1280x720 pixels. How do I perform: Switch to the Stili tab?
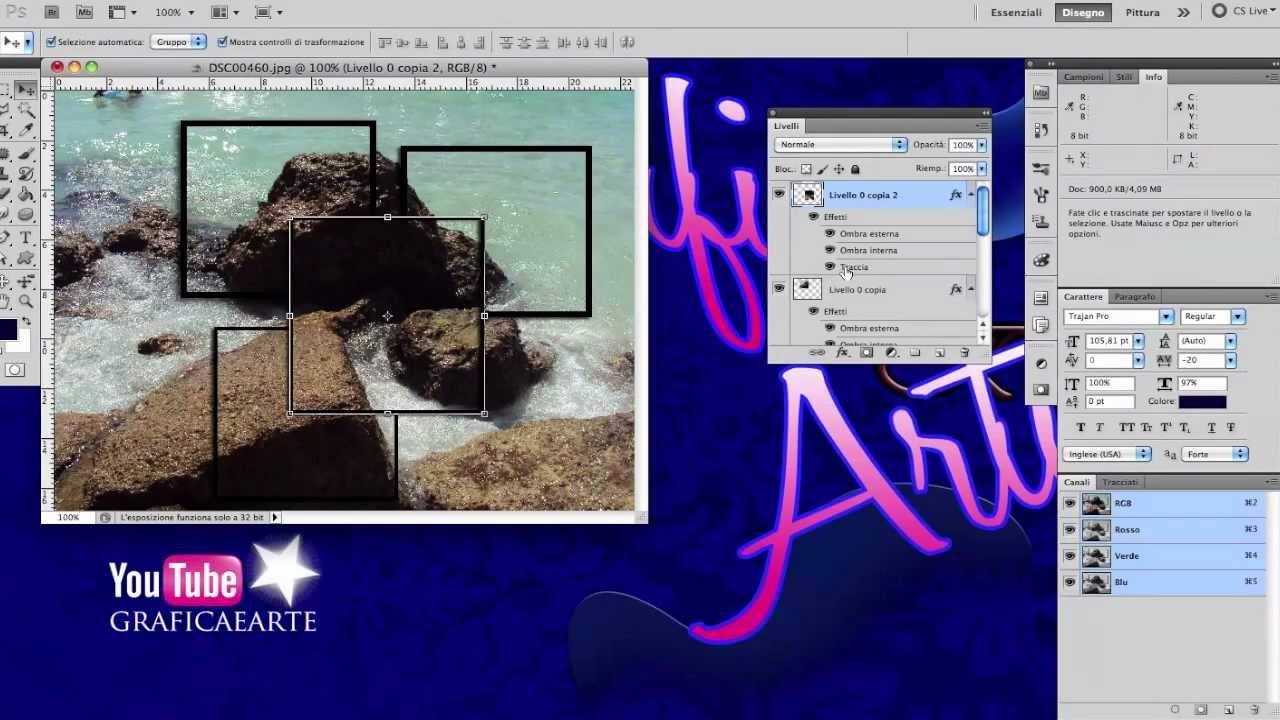(1124, 77)
